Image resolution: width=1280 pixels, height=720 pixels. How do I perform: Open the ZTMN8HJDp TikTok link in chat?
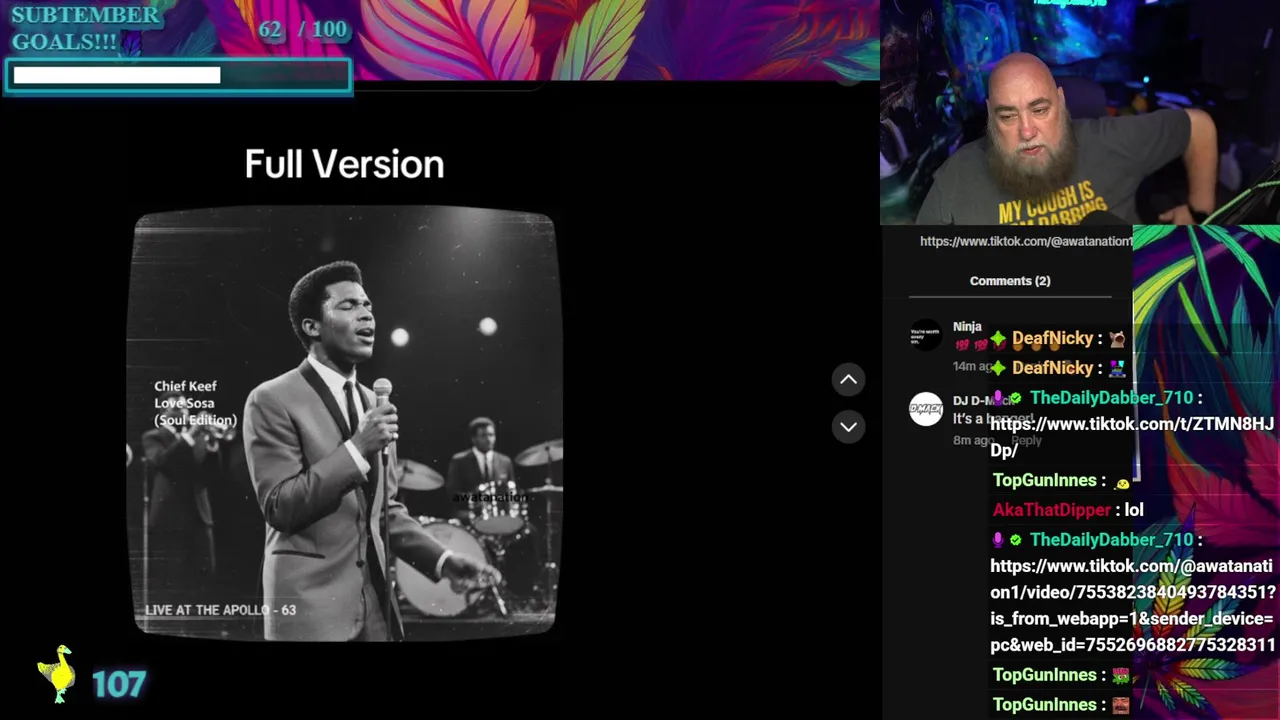1132,437
